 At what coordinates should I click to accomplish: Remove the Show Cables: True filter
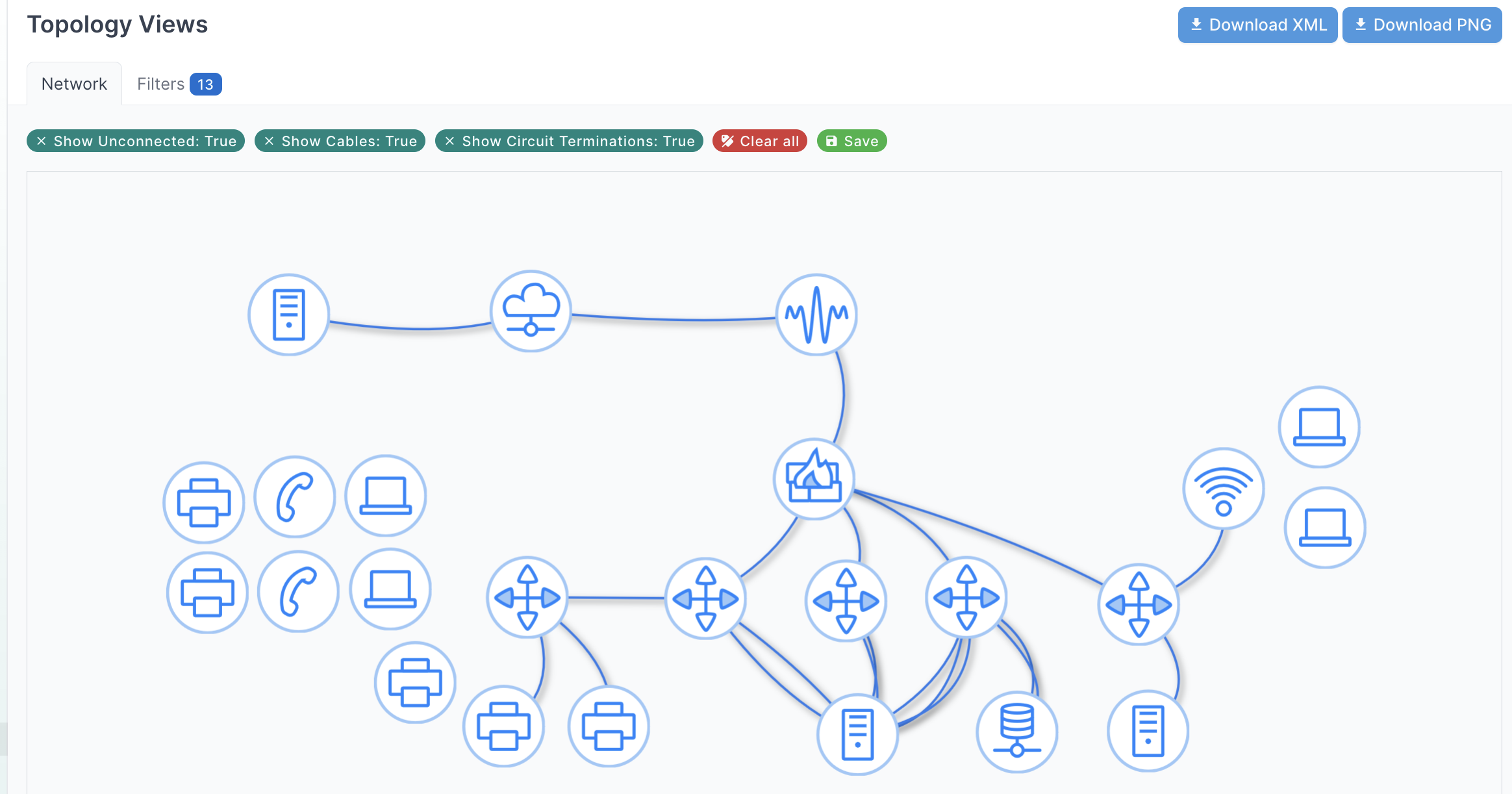[x=270, y=141]
